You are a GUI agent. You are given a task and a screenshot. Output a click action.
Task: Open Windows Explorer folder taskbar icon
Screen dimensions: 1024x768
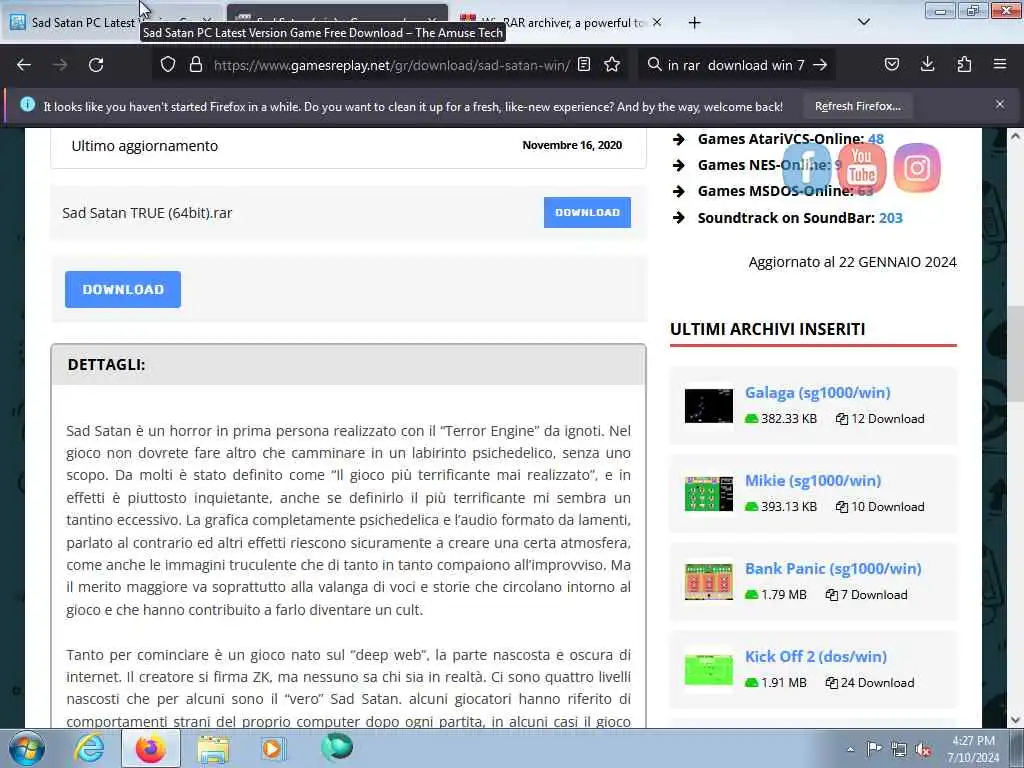(213, 748)
